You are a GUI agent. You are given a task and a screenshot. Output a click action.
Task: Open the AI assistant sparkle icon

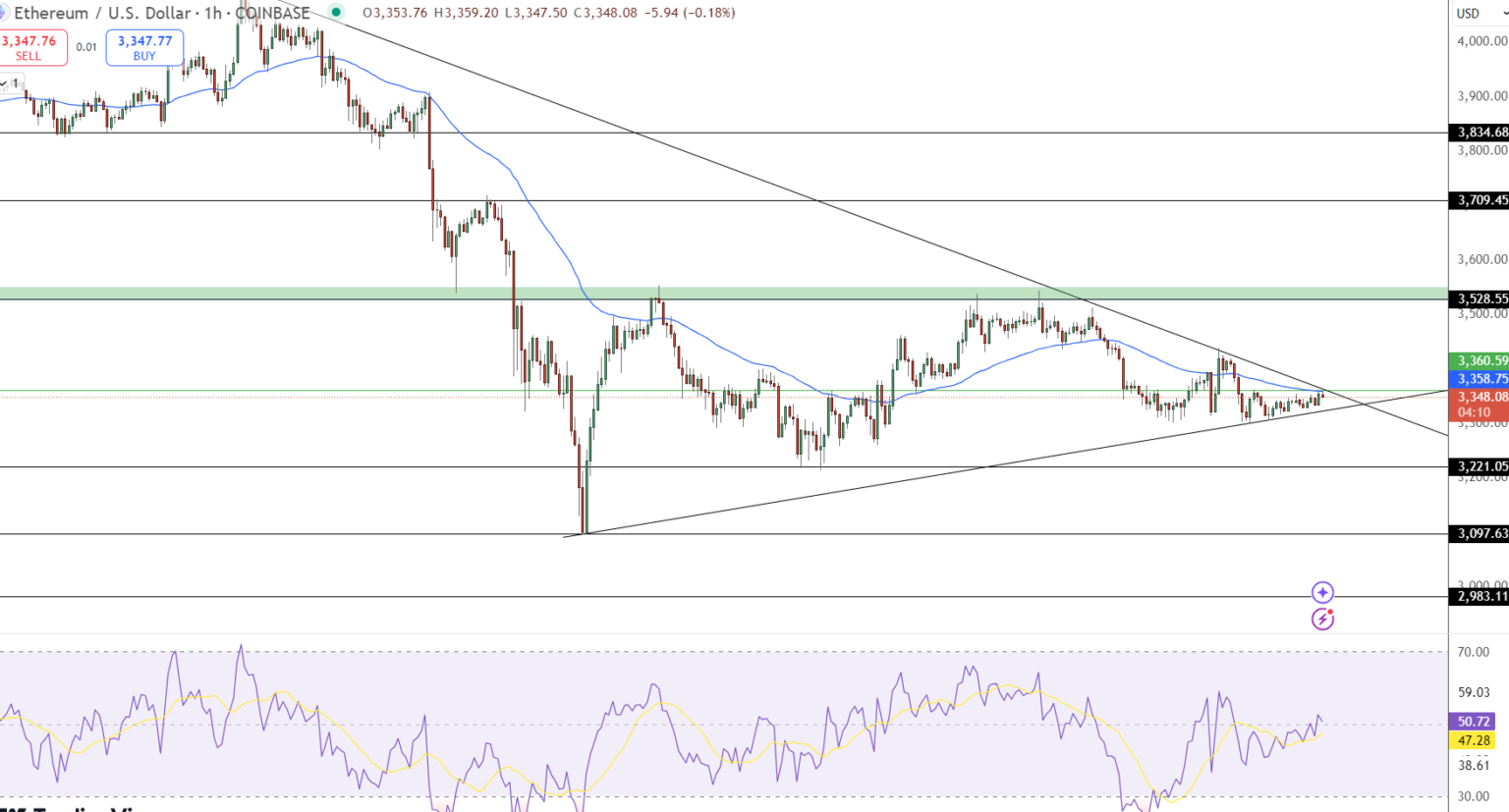tap(1323, 592)
